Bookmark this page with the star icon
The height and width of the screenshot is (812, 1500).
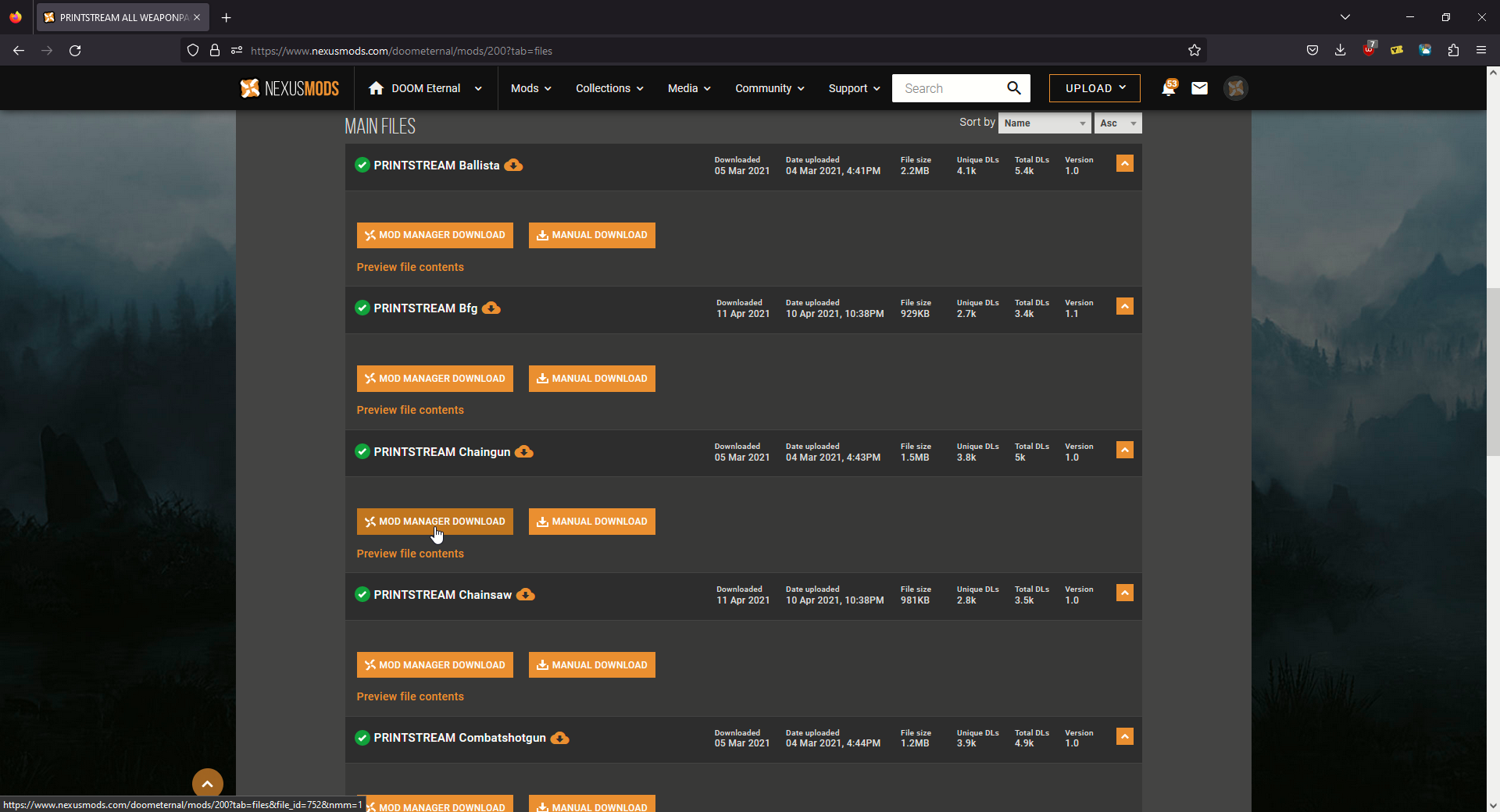tap(1195, 51)
